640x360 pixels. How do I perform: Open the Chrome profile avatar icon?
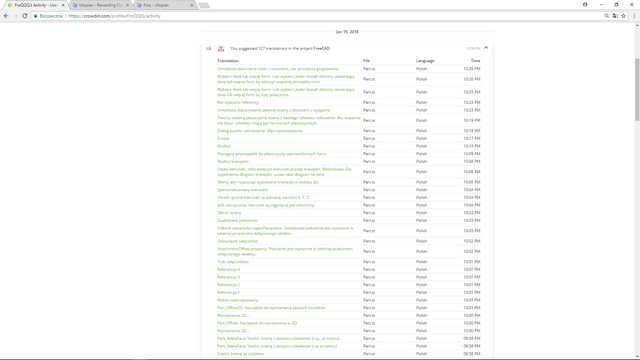pos(585,4)
